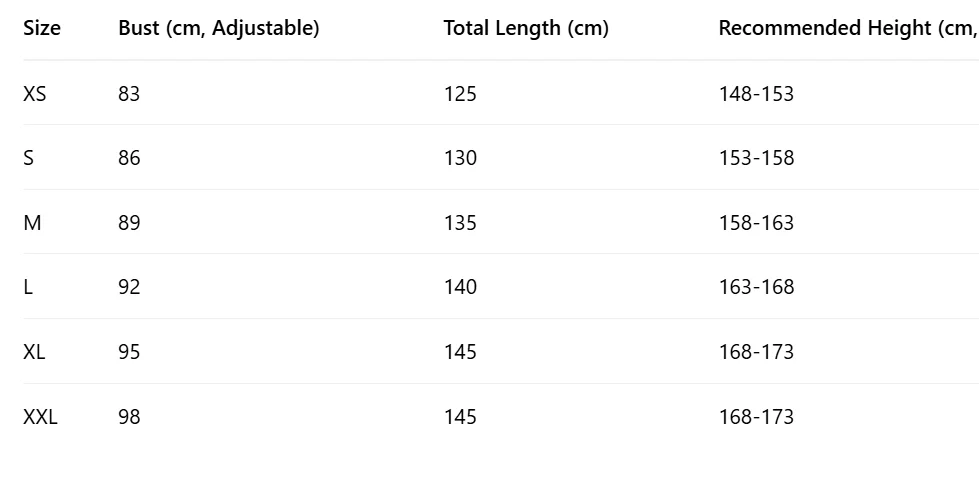Select height range 168-173 in XXL row
This screenshot has width=979, height=480.
coord(756,417)
